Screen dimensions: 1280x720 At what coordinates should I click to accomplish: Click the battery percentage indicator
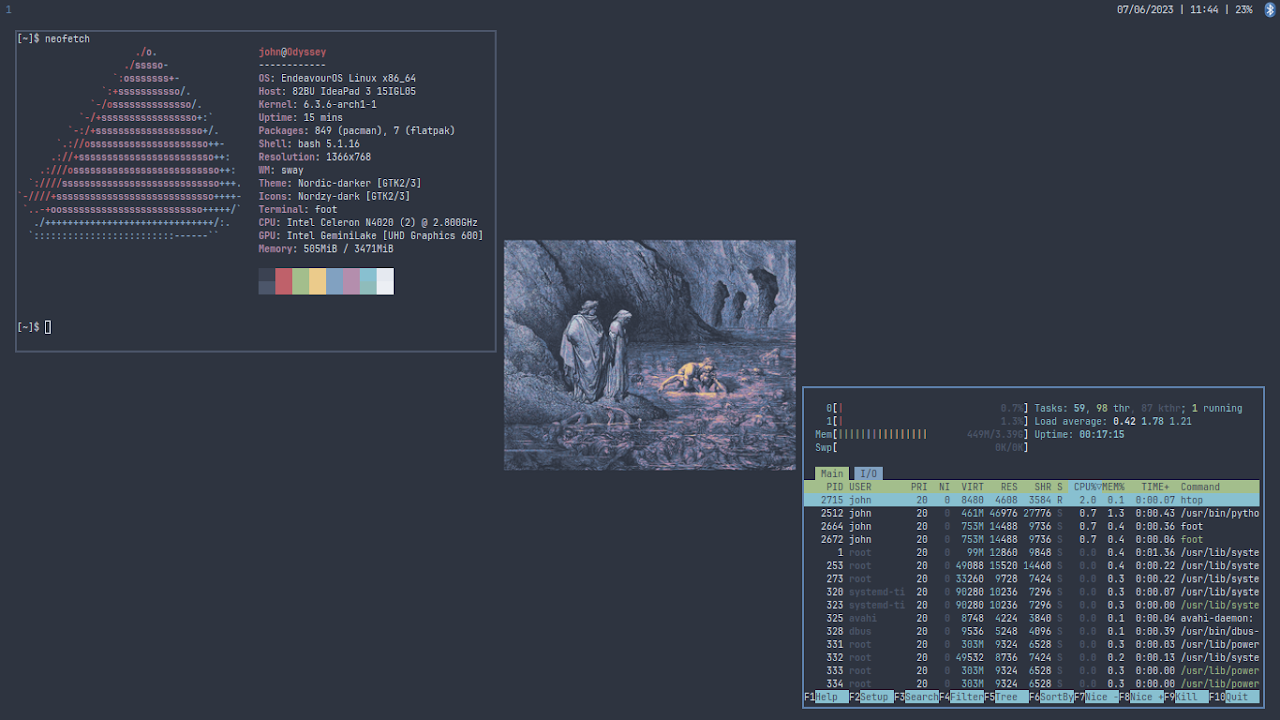(x=1243, y=9)
